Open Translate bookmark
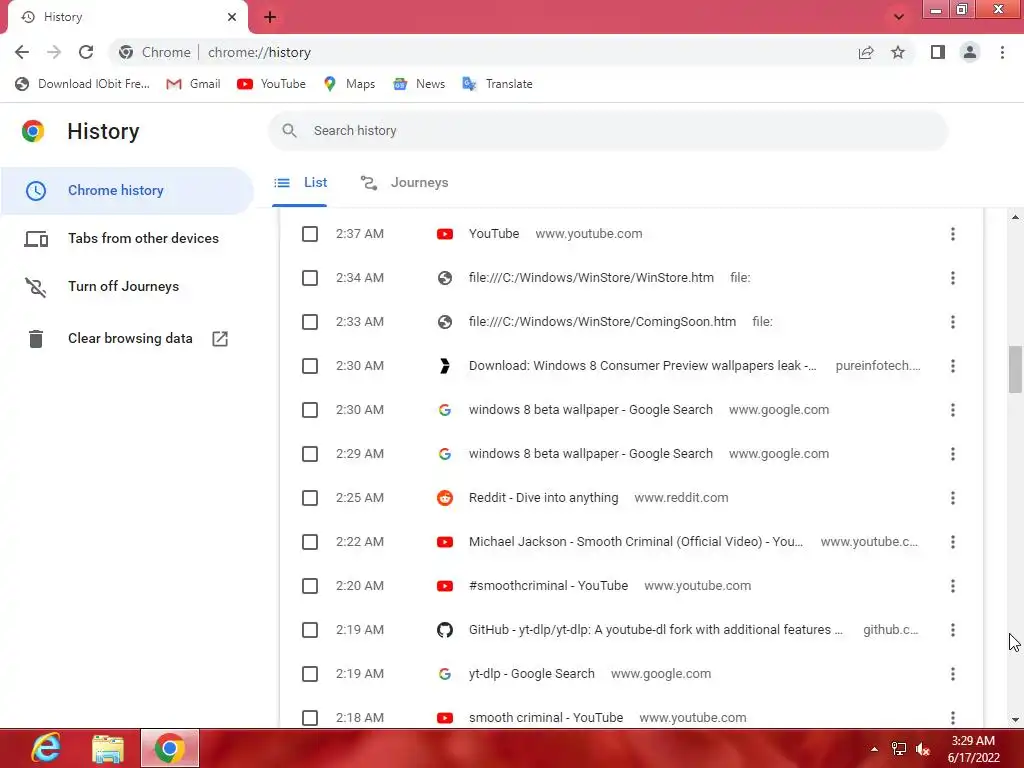This screenshot has height=768, width=1024. [498, 84]
